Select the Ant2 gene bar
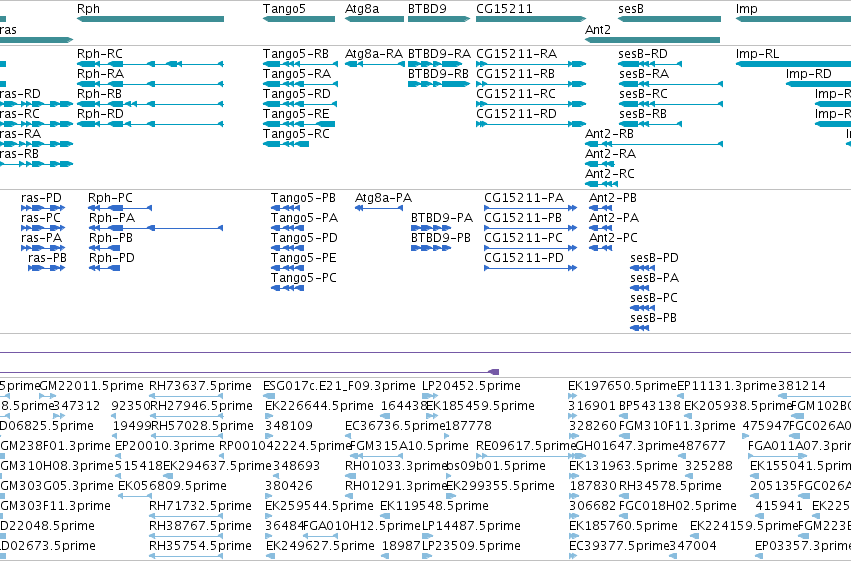851x561 pixels. 652,40
